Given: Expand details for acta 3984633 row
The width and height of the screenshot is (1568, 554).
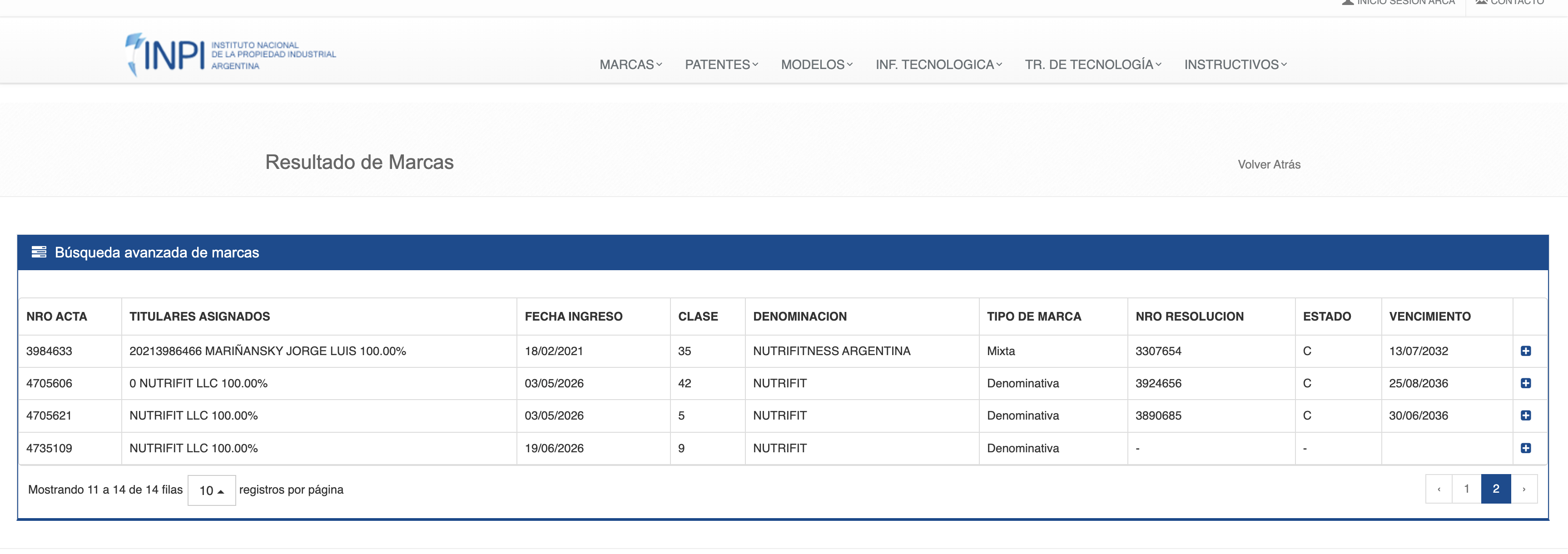Looking at the screenshot, I should tap(1525, 351).
